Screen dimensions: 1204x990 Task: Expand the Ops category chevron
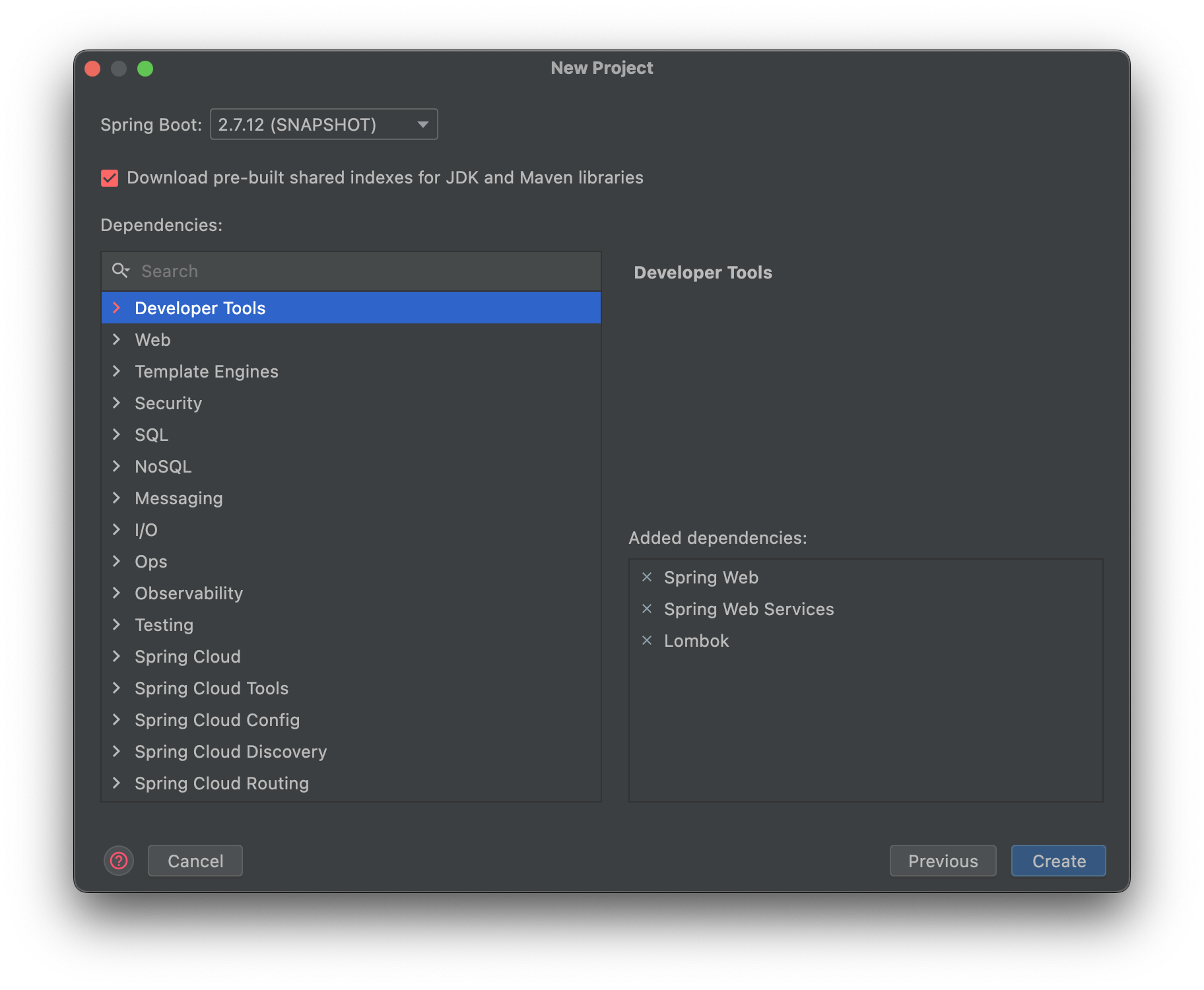point(117,561)
